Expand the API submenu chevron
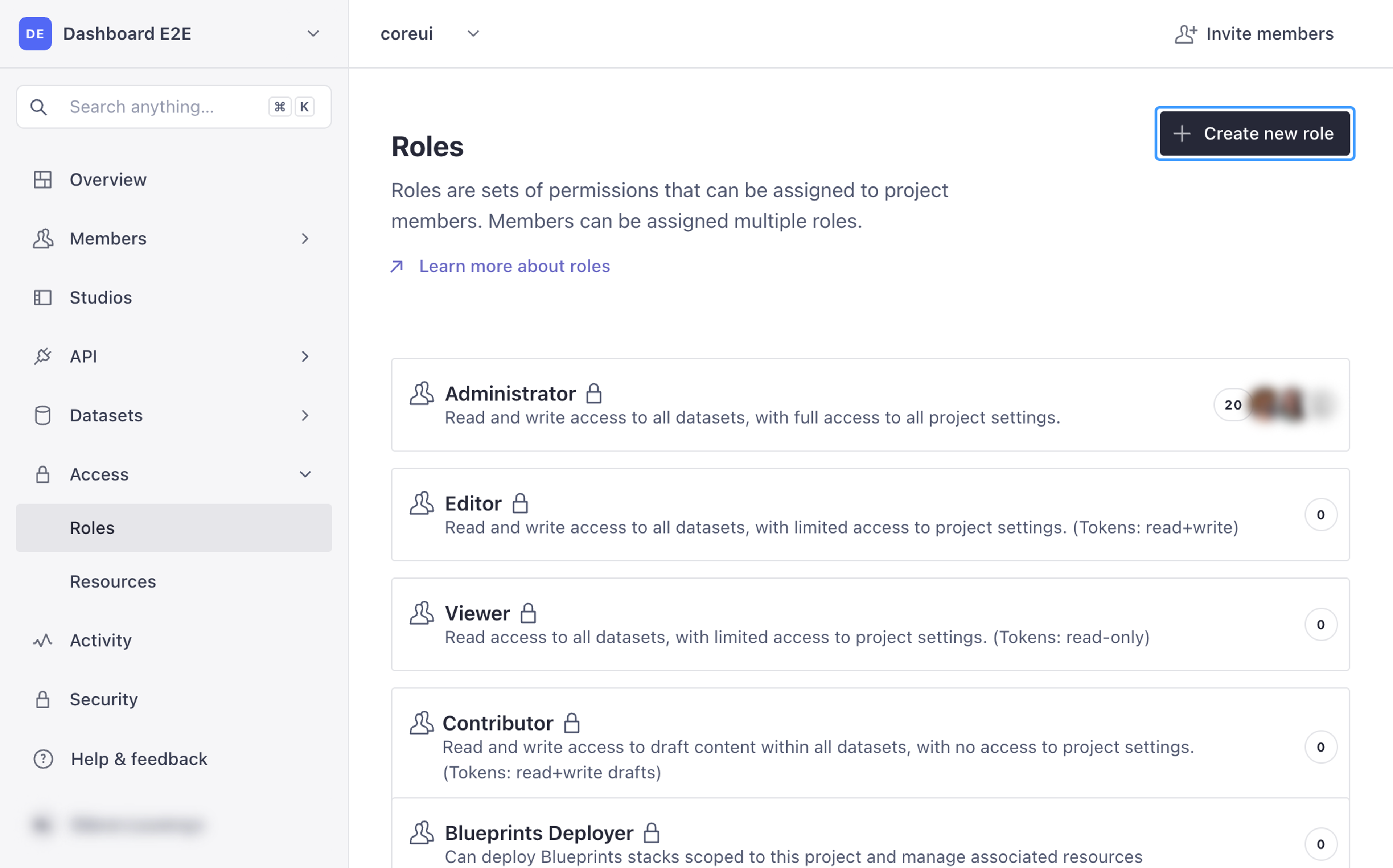This screenshot has height=868, width=1393. pos(305,357)
